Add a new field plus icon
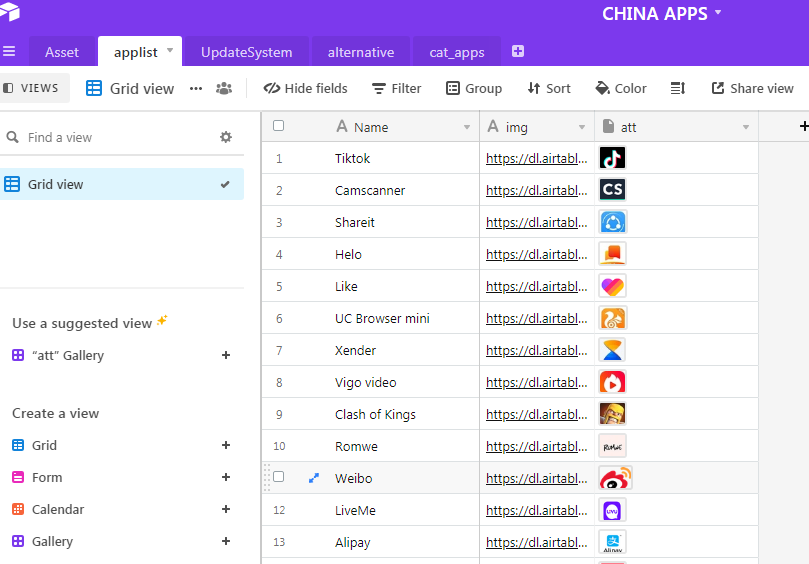 tap(803, 126)
